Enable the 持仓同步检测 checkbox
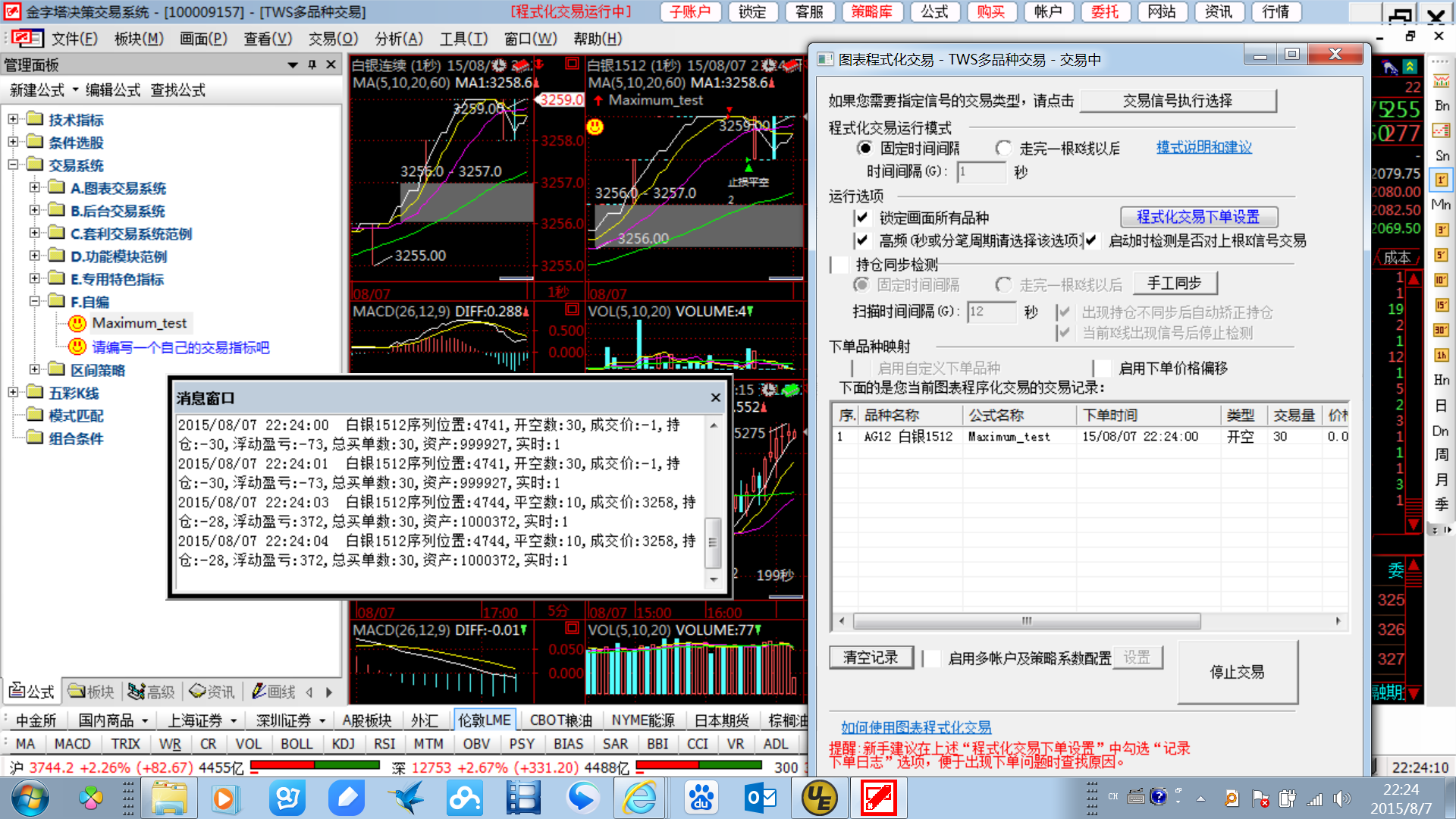Image resolution: width=1456 pixels, height=819 pixels. [x=839, y=265]
